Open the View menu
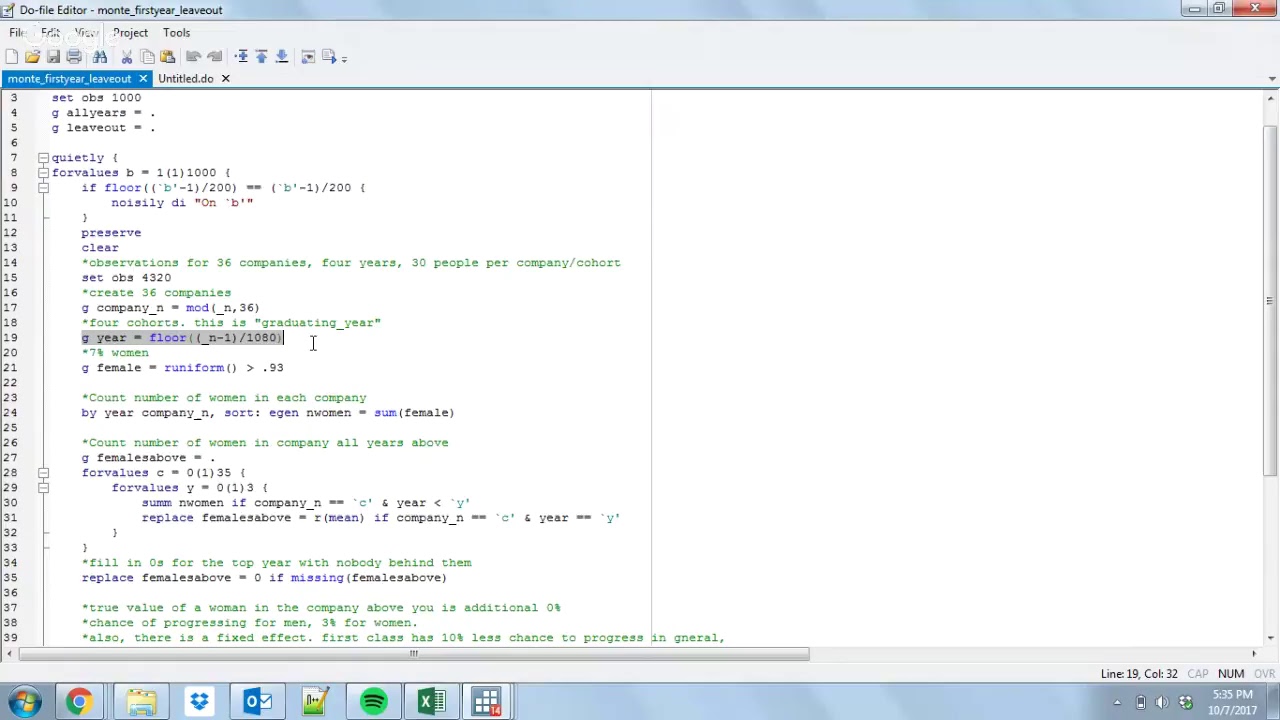The image size is (1280, 720). (x=87, y=32)
